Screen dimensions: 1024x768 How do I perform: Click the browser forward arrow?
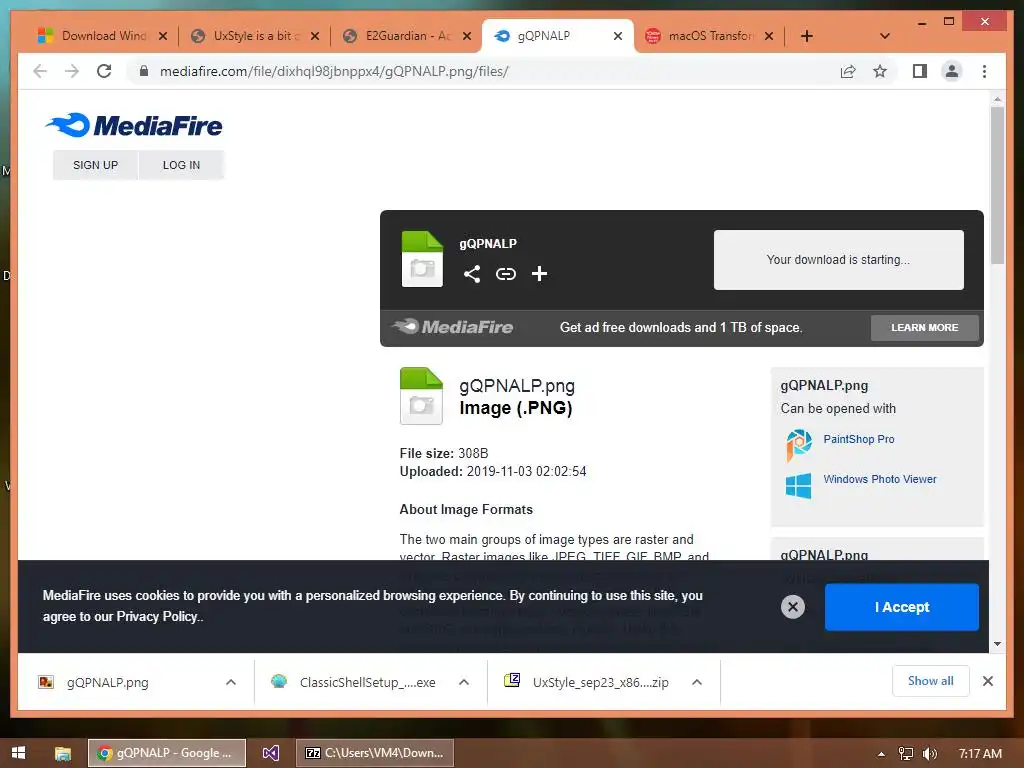tap(72, 71)
